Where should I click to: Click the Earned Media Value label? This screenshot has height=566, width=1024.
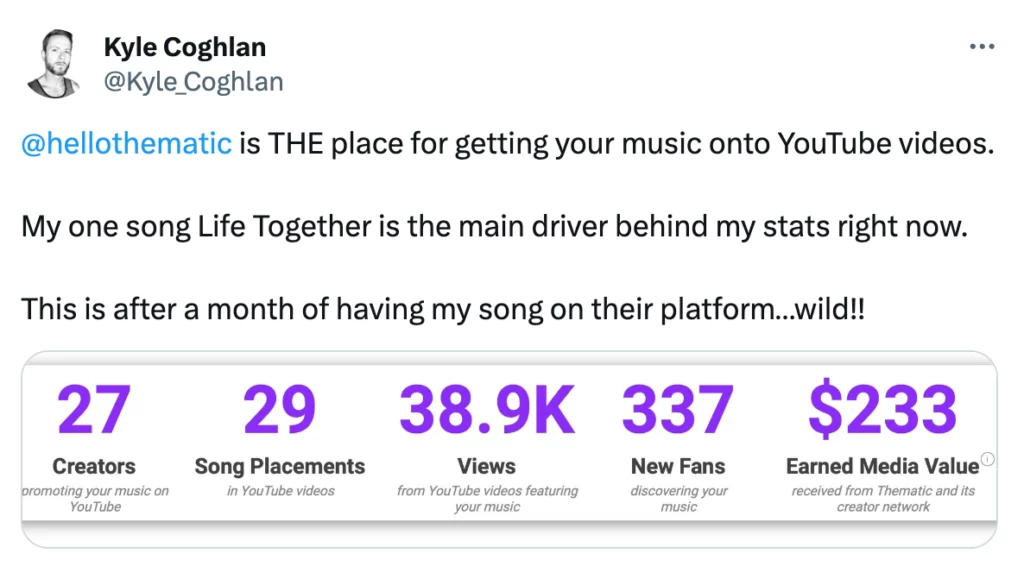click(x=881, y=466)
